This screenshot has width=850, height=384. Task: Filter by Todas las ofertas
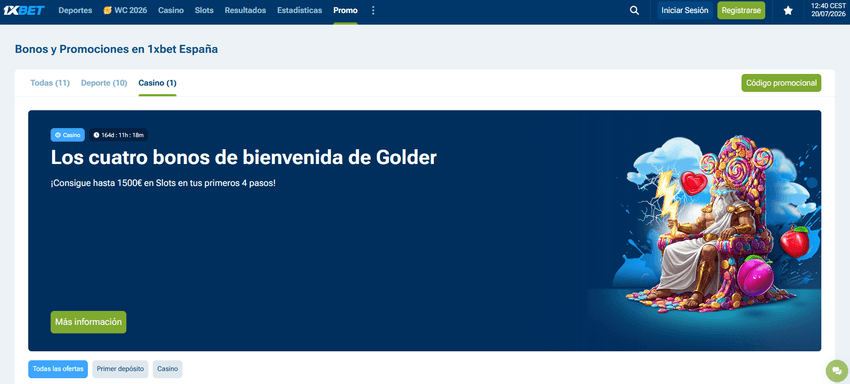pos(58,369)
